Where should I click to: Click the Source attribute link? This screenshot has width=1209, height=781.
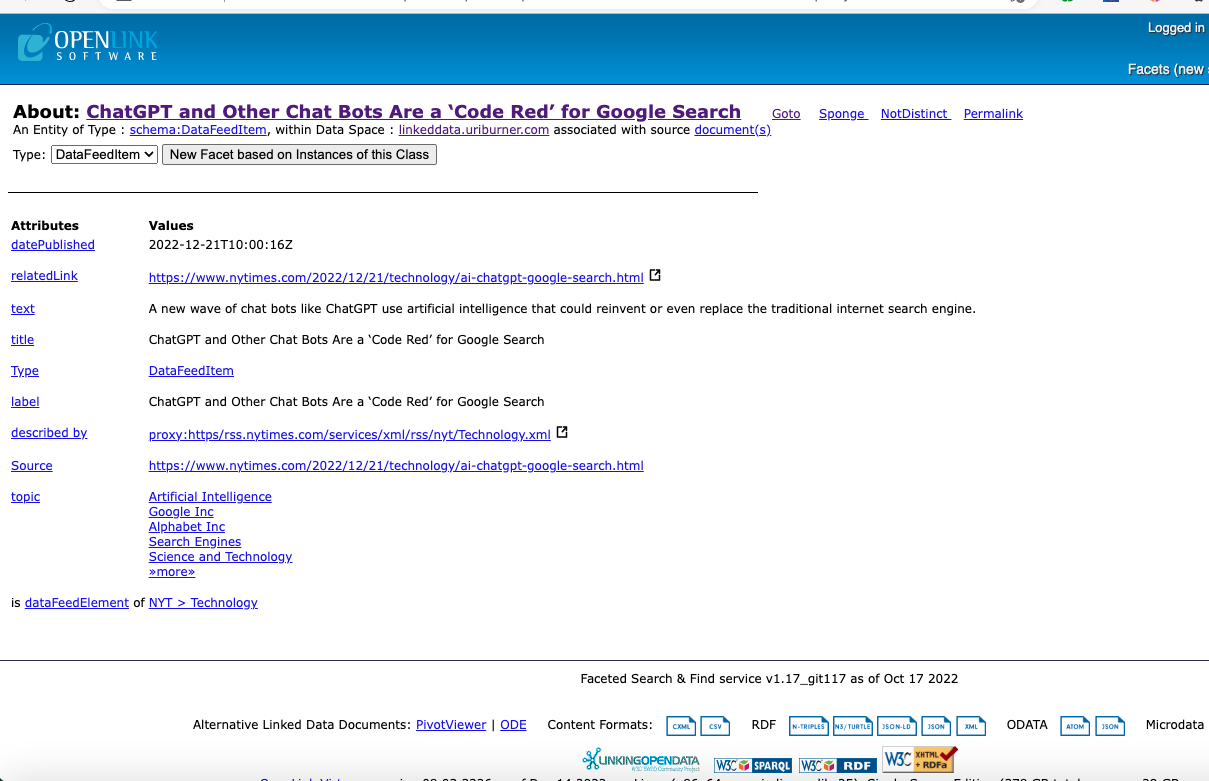32,466
